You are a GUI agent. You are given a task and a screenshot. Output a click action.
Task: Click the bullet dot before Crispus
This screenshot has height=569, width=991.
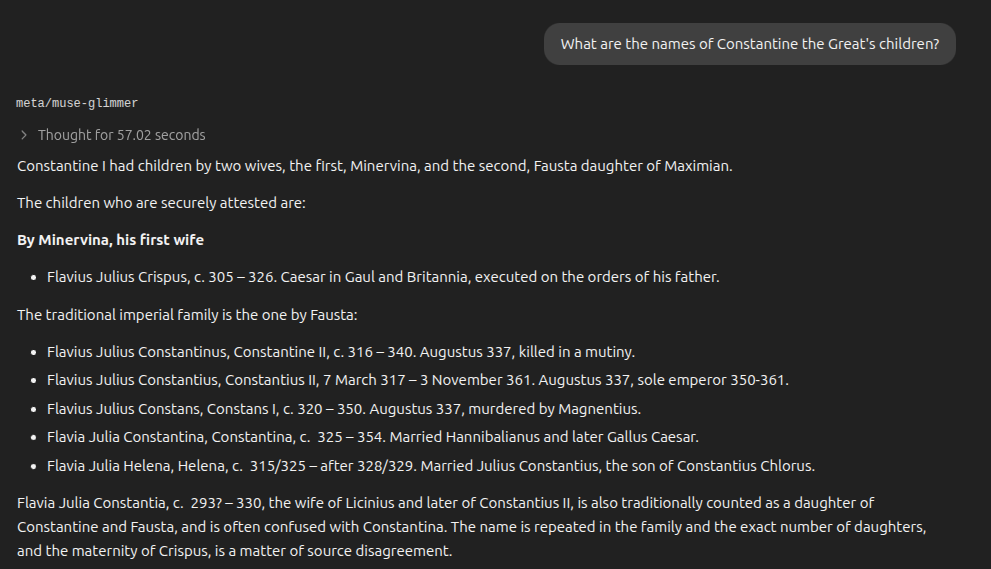tap(34, 278)
